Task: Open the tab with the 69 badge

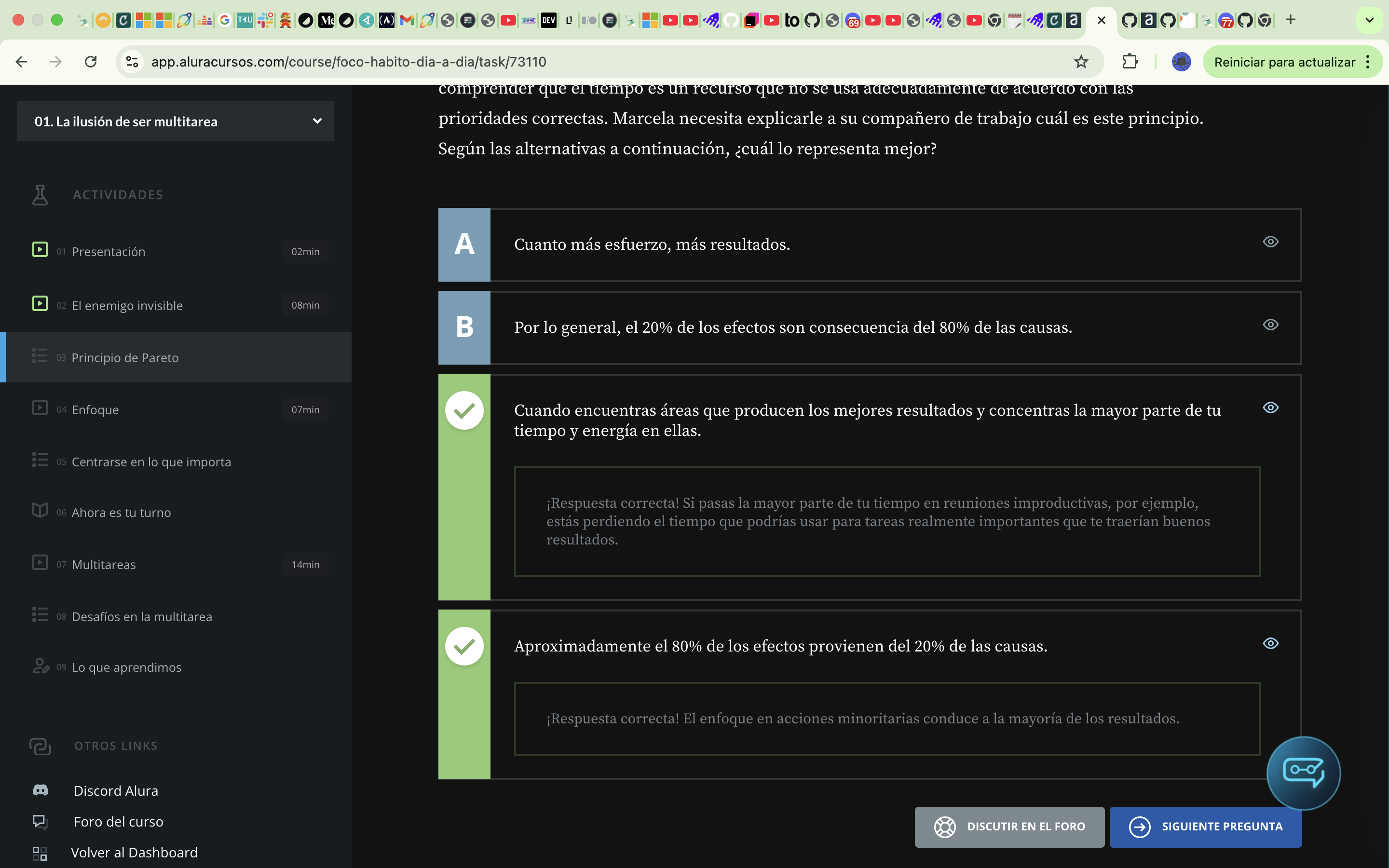Action: 853,21
